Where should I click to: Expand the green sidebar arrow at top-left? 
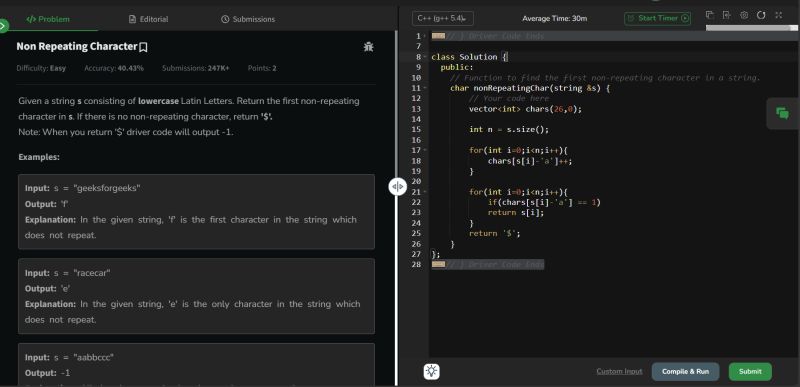[x=4, y=25]
